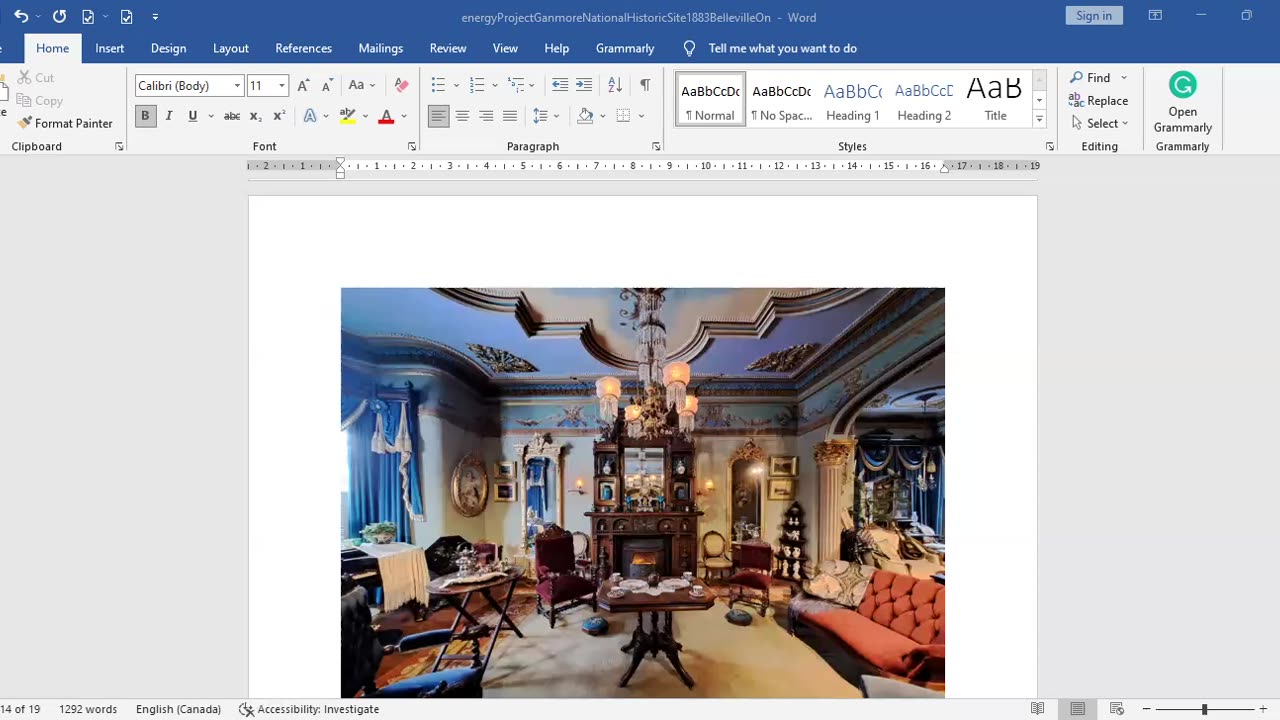Increase font size with Grow Font icon
The width and height of the screenshot is (1280, 720).
[x=304, y=86]
